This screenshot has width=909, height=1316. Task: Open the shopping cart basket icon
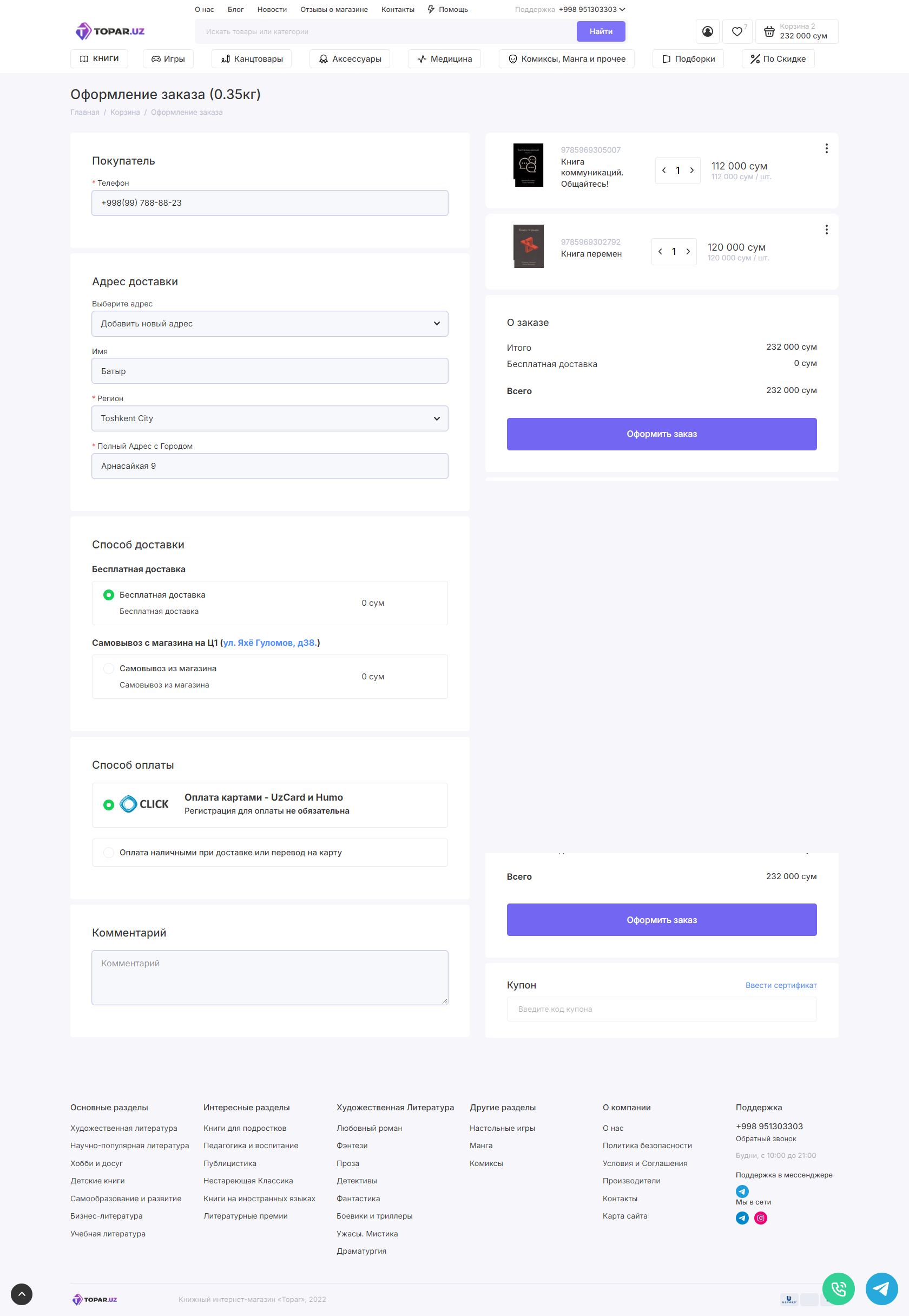click(769, 32)
